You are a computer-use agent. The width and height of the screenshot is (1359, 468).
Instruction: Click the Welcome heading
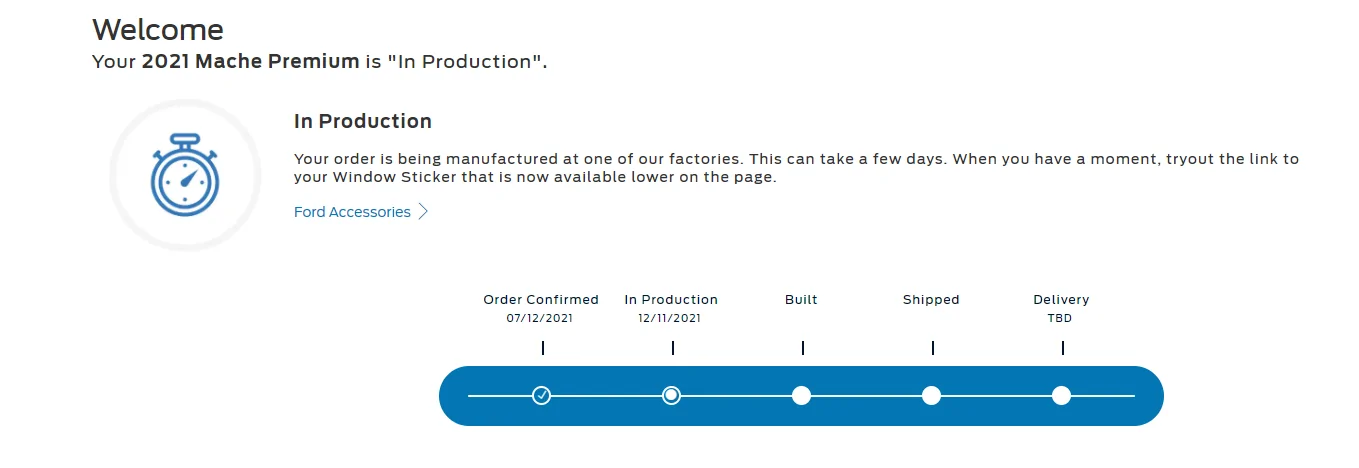158,29
